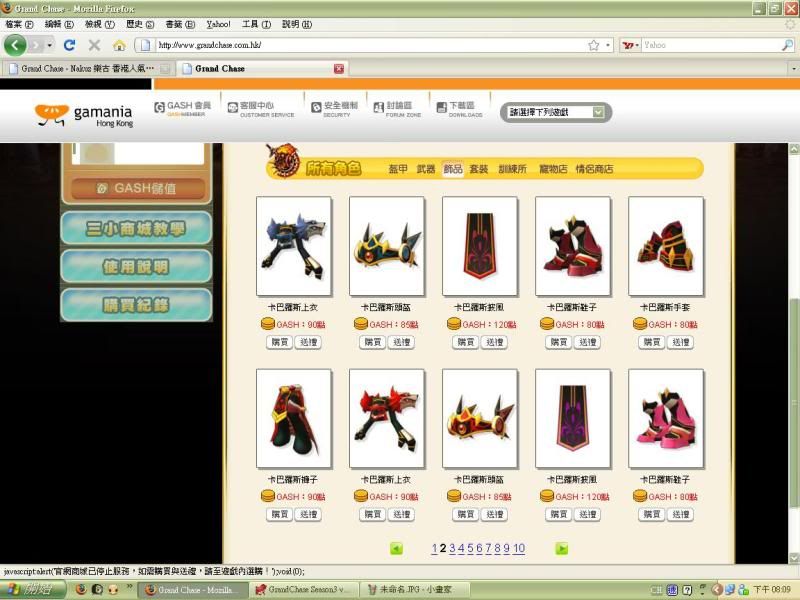Close the active Grand Chase tab
Image resolution: width=800 pixels, height=600 pixels.
pyautogui.click(x=339, y=68)
